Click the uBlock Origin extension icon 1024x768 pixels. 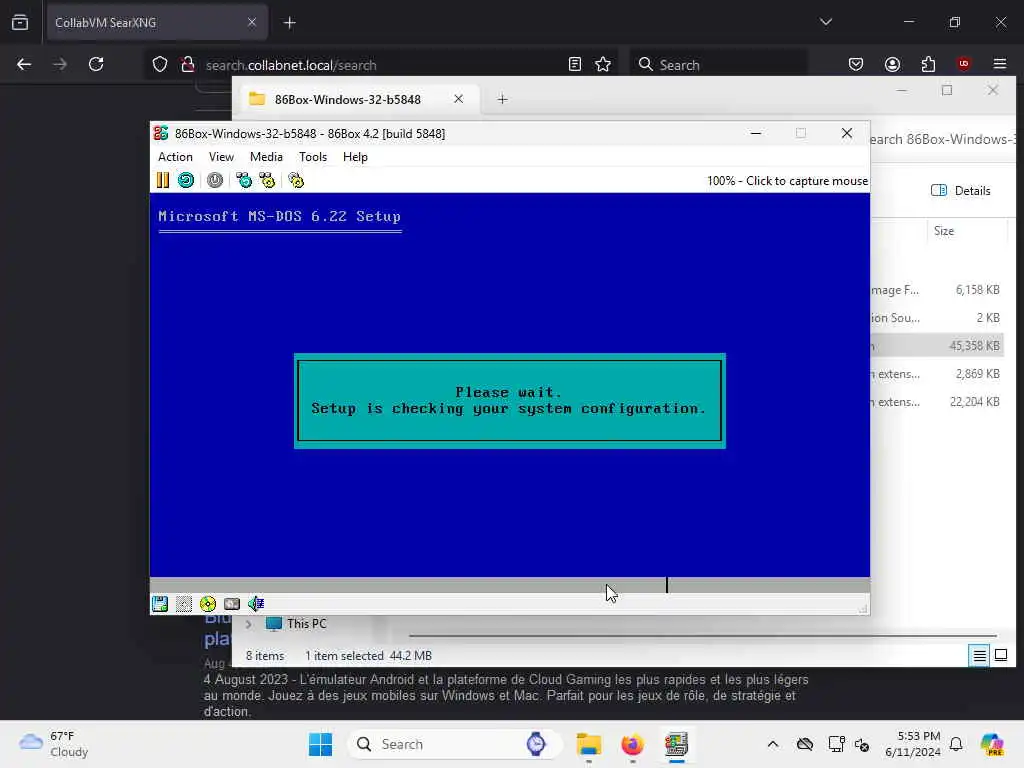964,64
